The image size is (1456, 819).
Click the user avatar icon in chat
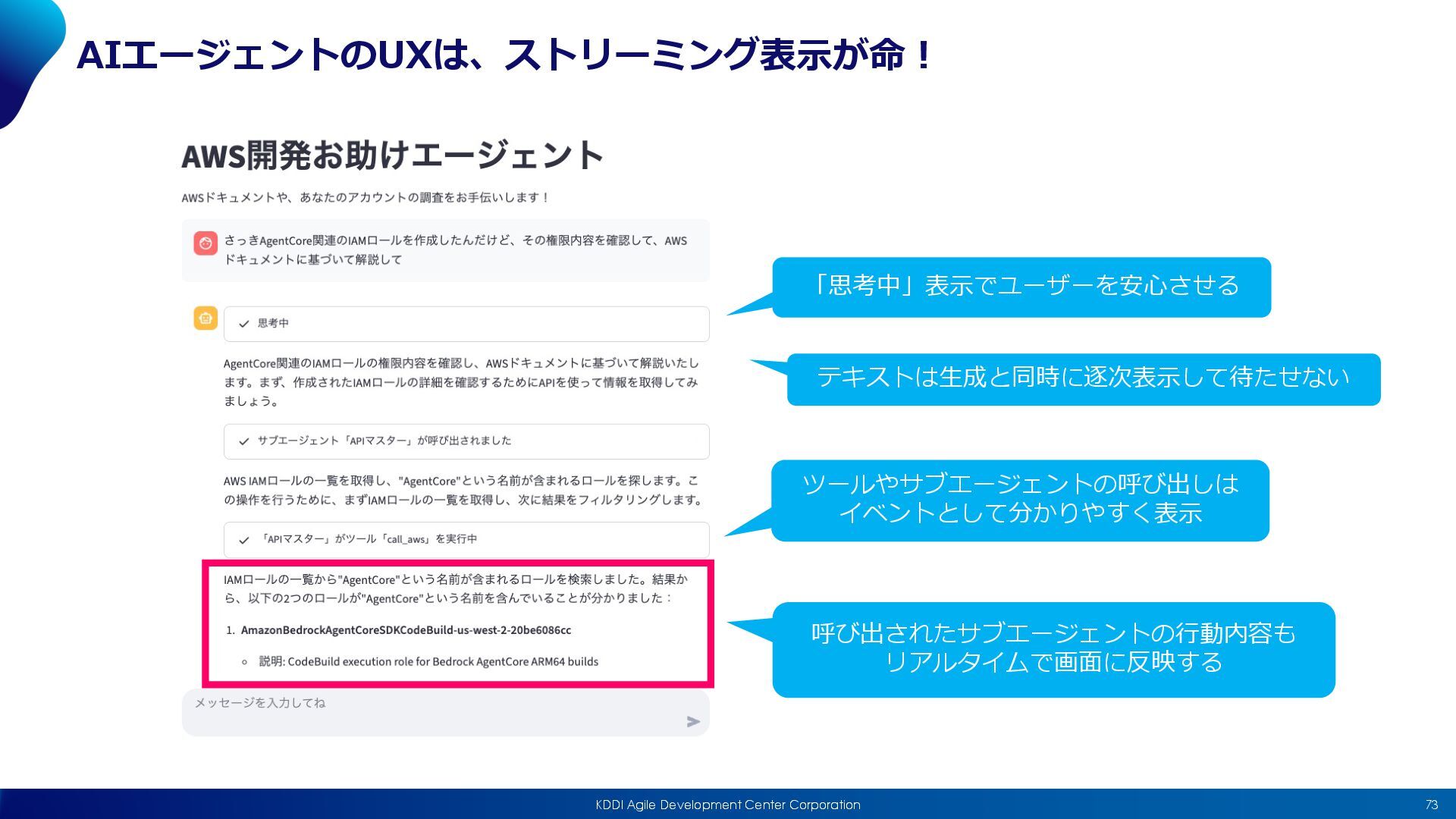coord(206,243)
